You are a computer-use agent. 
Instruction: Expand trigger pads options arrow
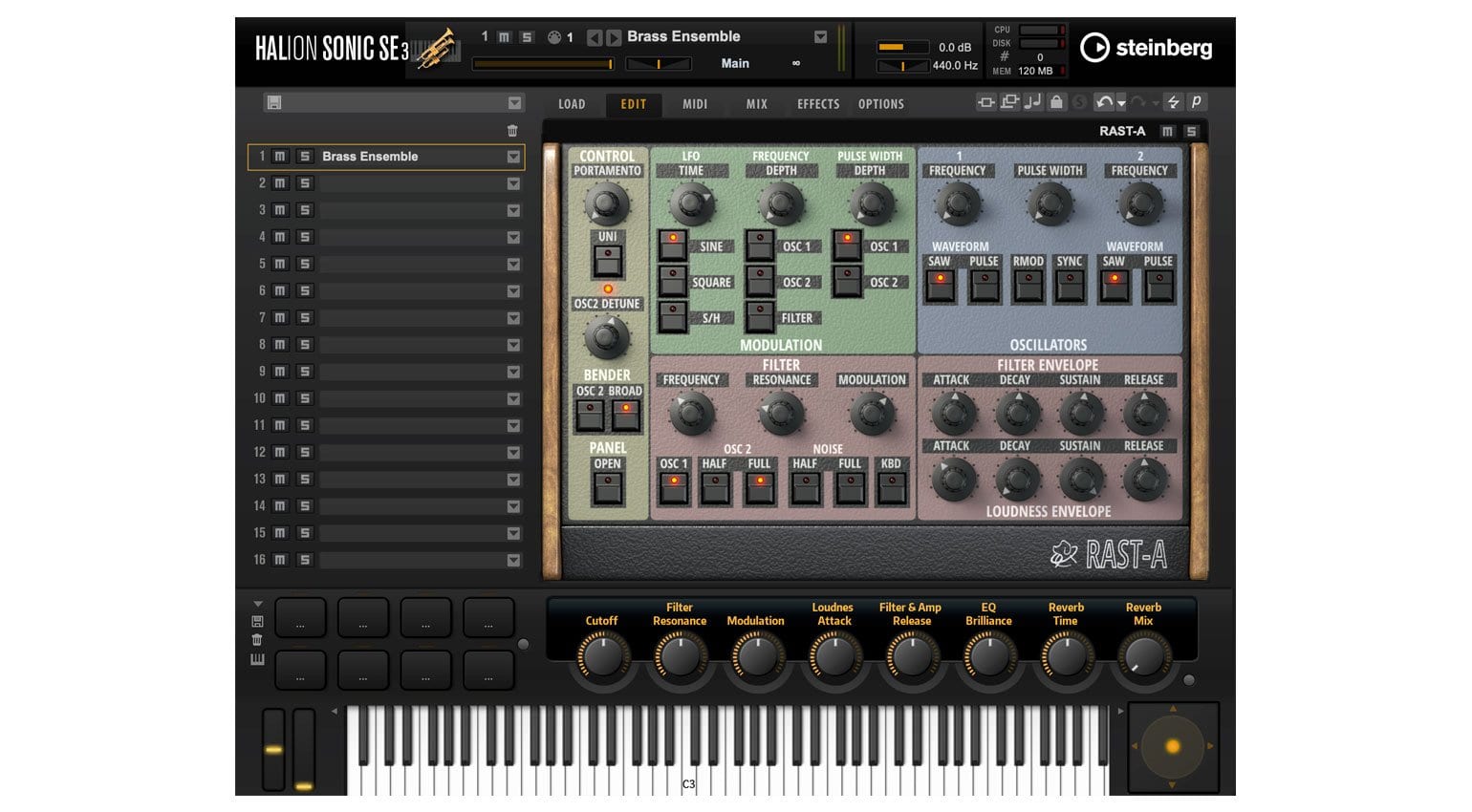click(x=257, y=604)
